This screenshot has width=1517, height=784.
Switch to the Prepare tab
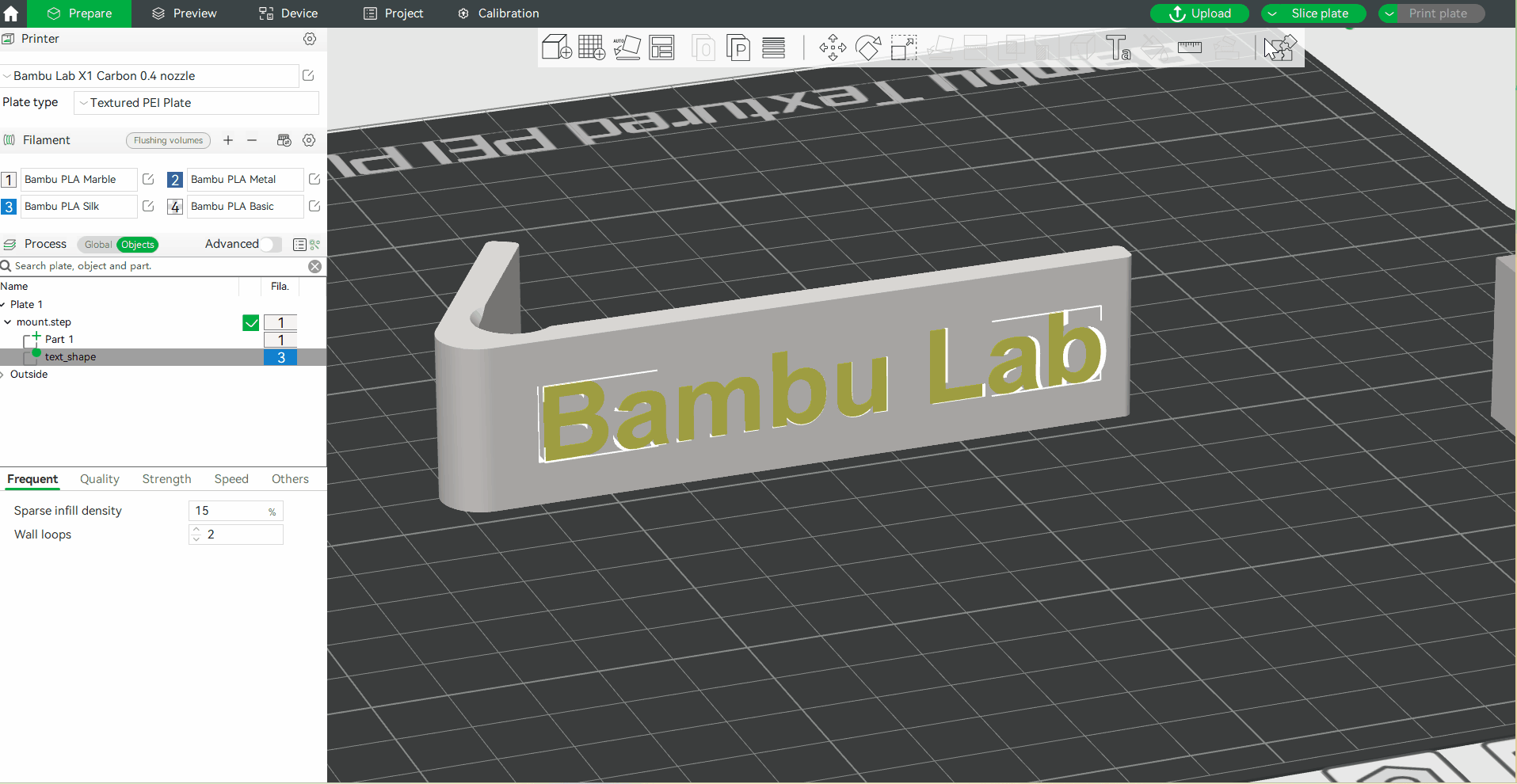tap(79, 13)
